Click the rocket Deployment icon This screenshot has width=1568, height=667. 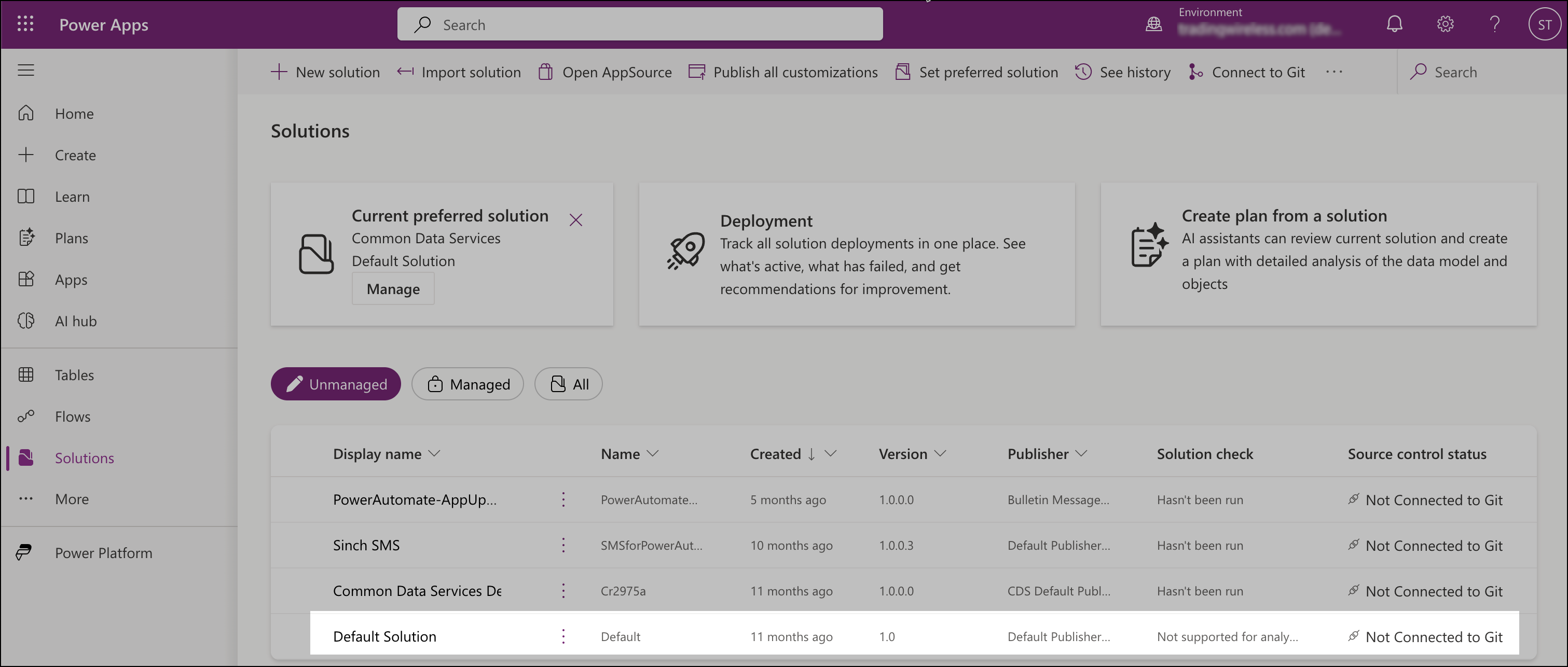tap(685, 251)
